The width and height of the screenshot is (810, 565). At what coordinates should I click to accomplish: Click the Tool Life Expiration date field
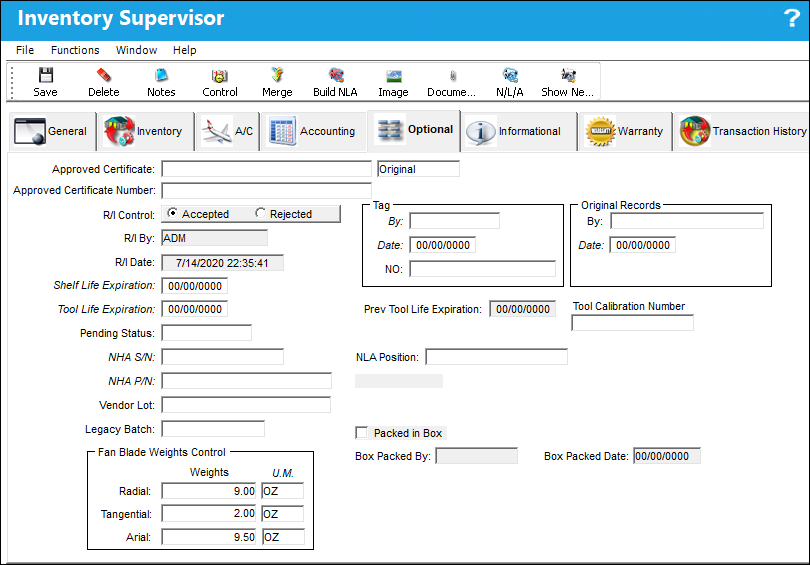[x=194, y=309]
